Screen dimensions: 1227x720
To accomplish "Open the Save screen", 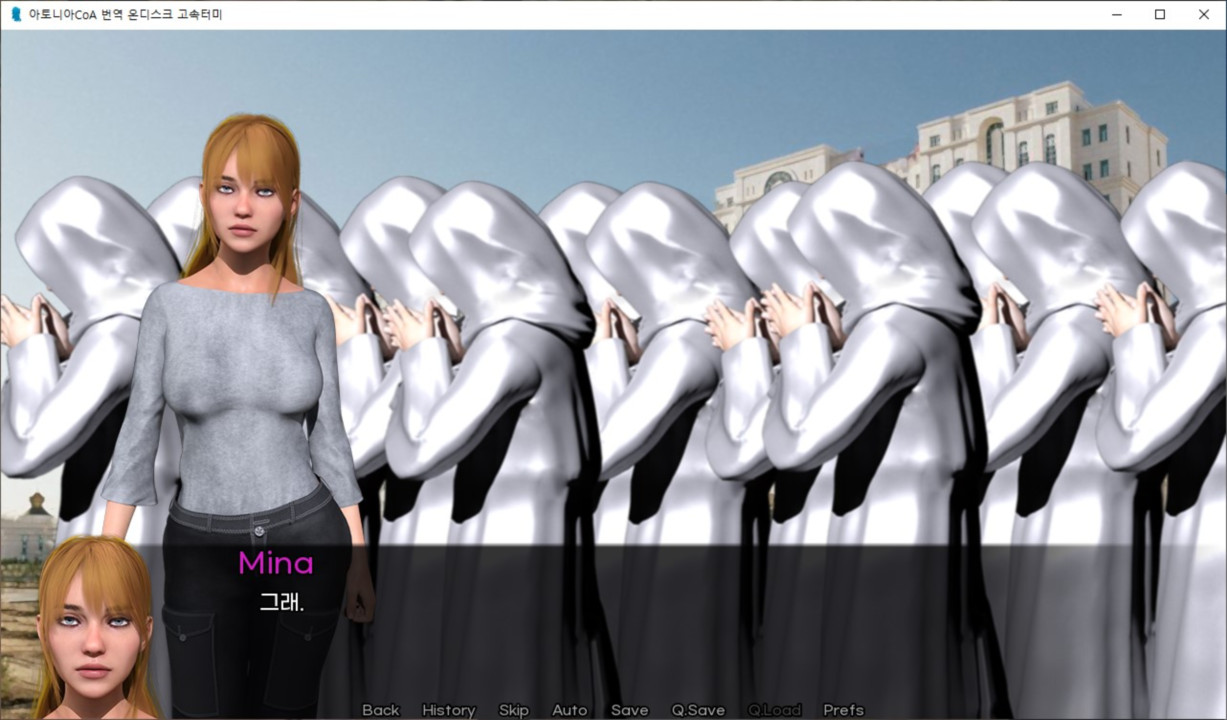I will pyautogui.click(x=629, y=710).
